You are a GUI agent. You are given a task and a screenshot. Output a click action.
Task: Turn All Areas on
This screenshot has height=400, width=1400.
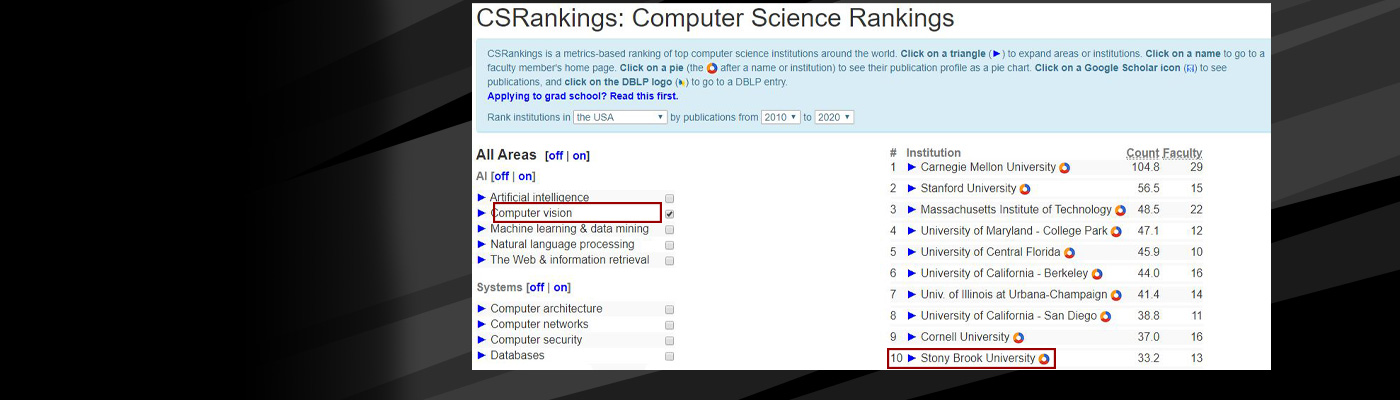pos(579,156)
